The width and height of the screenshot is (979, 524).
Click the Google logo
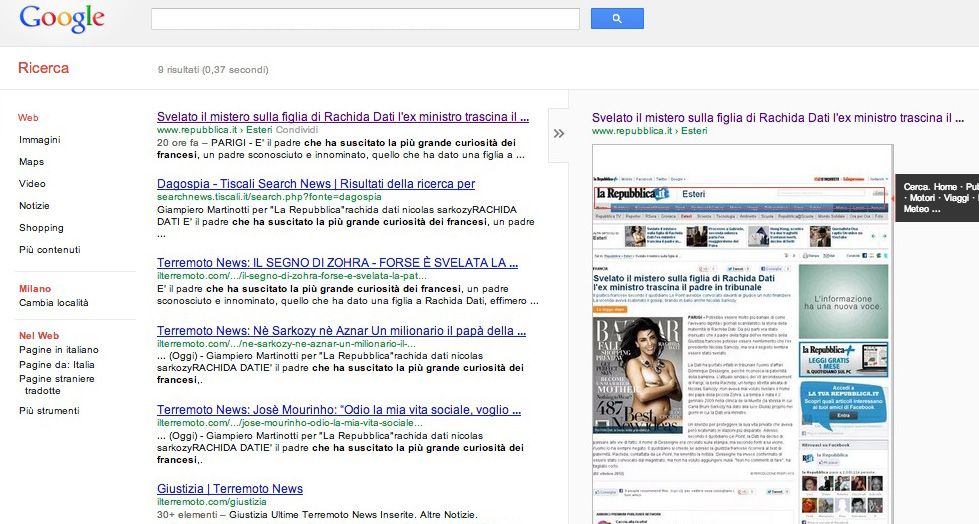(62, 19)
